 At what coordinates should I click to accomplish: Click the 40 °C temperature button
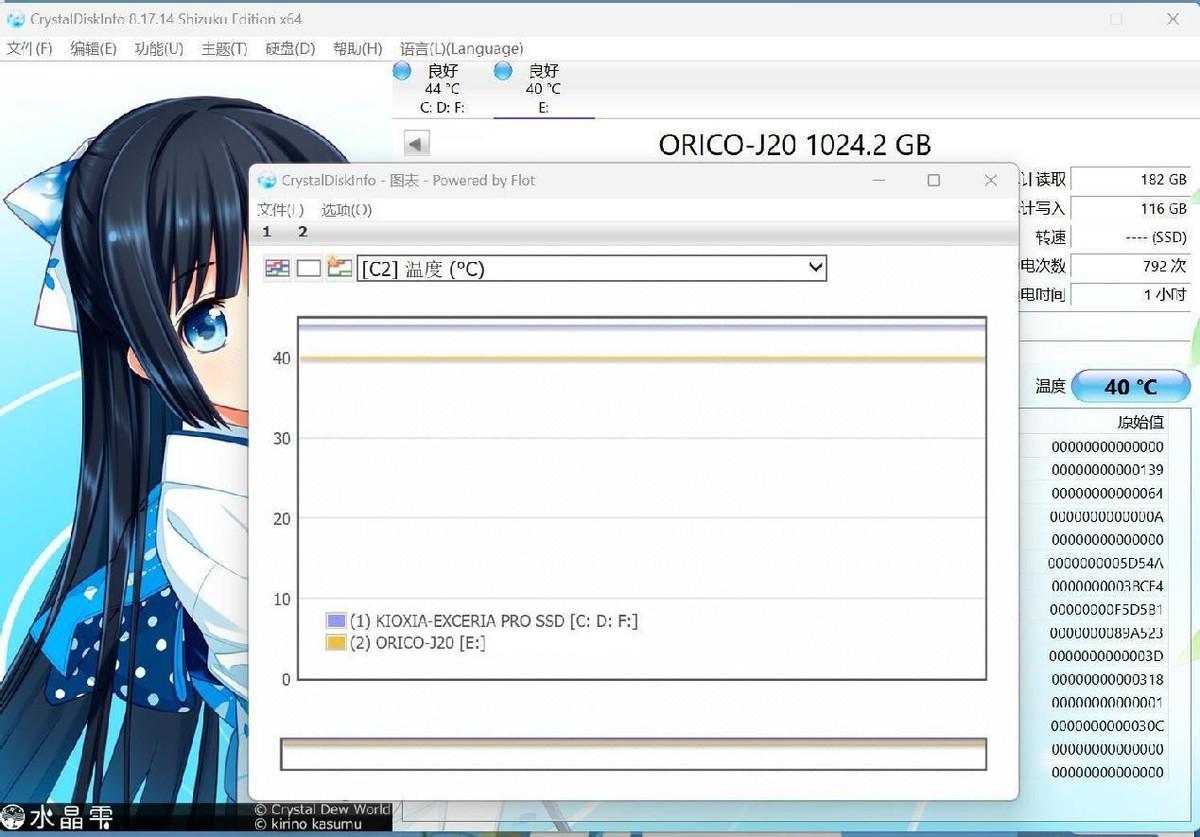(1131, 387)
